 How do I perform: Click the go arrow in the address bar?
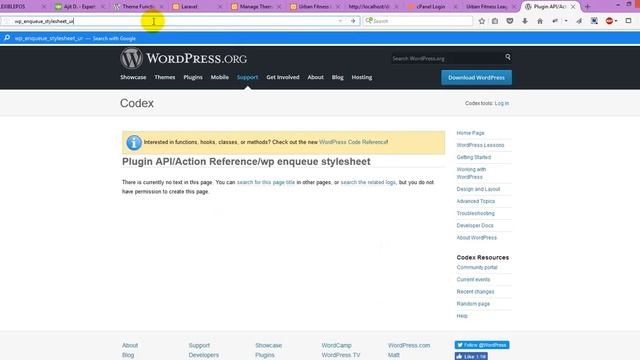tap(353, 21)
